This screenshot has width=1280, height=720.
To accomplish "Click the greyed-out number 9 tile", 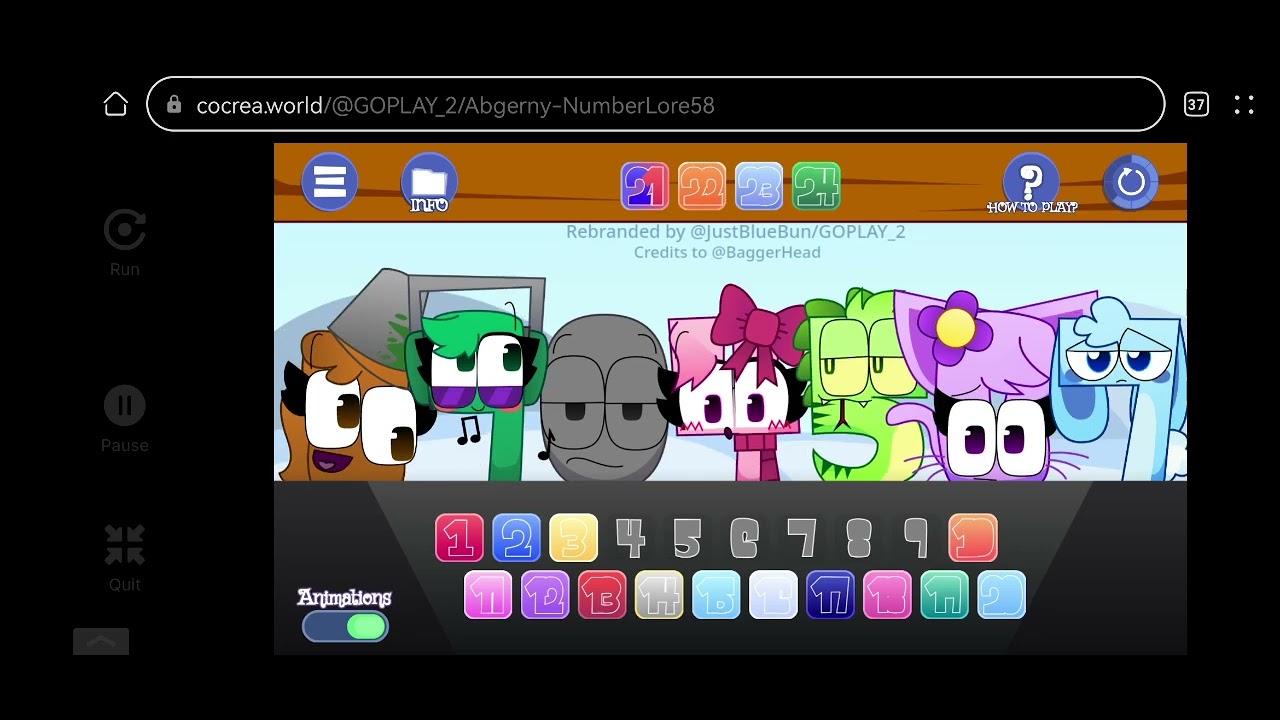I will [x=915, y=538].
